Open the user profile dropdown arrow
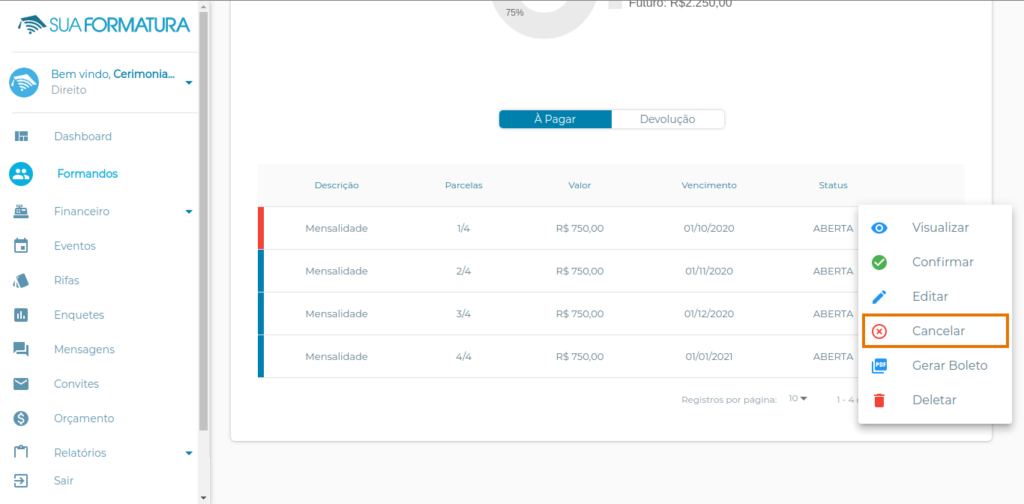 click(x=189, y=82)
